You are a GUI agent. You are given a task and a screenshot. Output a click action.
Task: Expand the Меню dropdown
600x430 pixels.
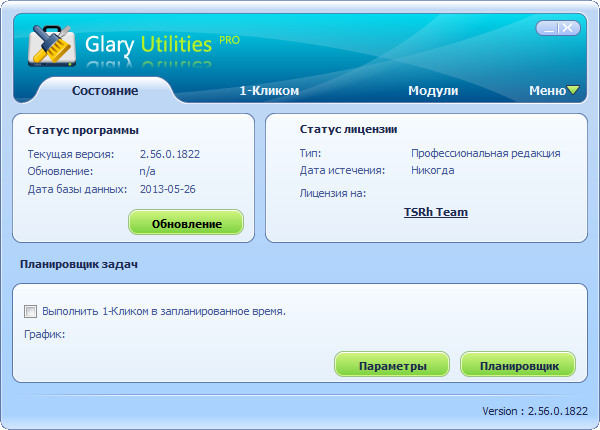[x=554, y=91]
